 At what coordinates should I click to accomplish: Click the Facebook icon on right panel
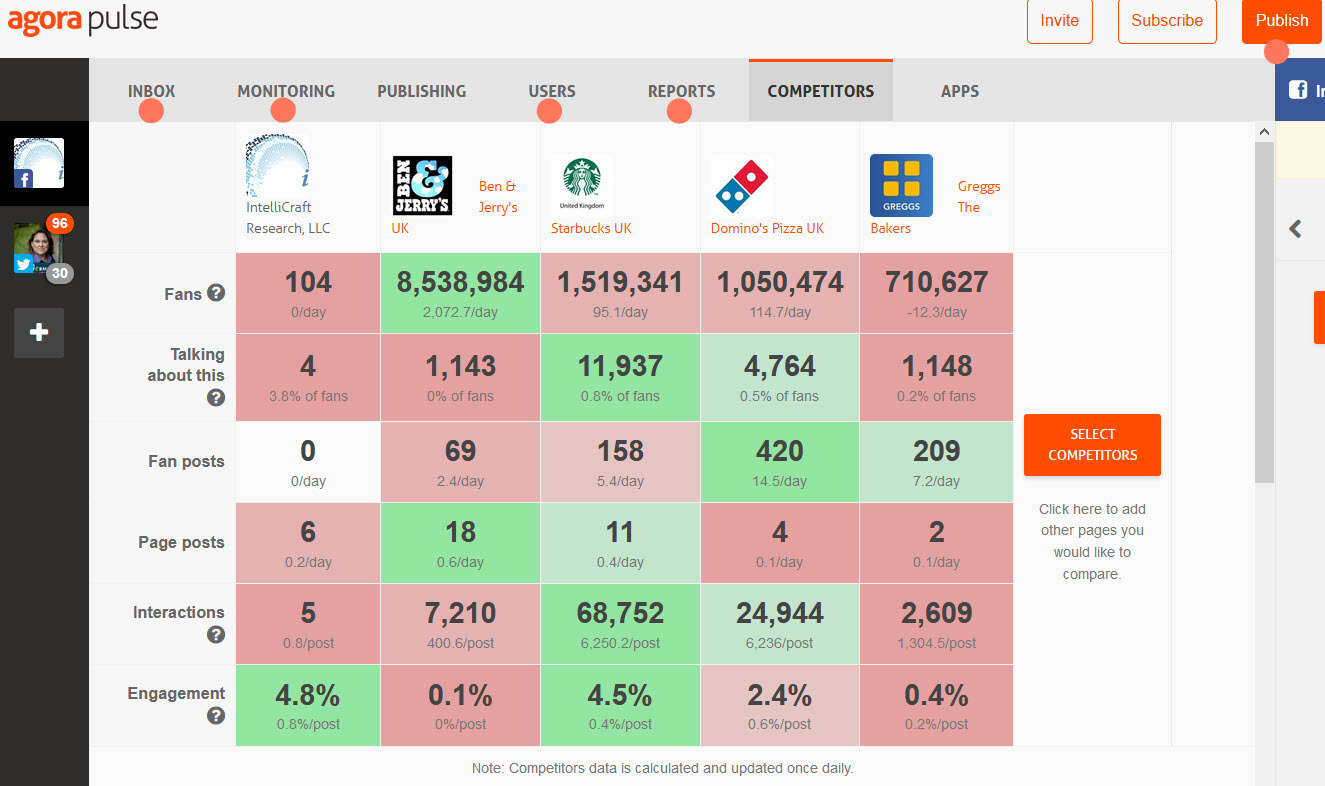tap(1298, 90)
